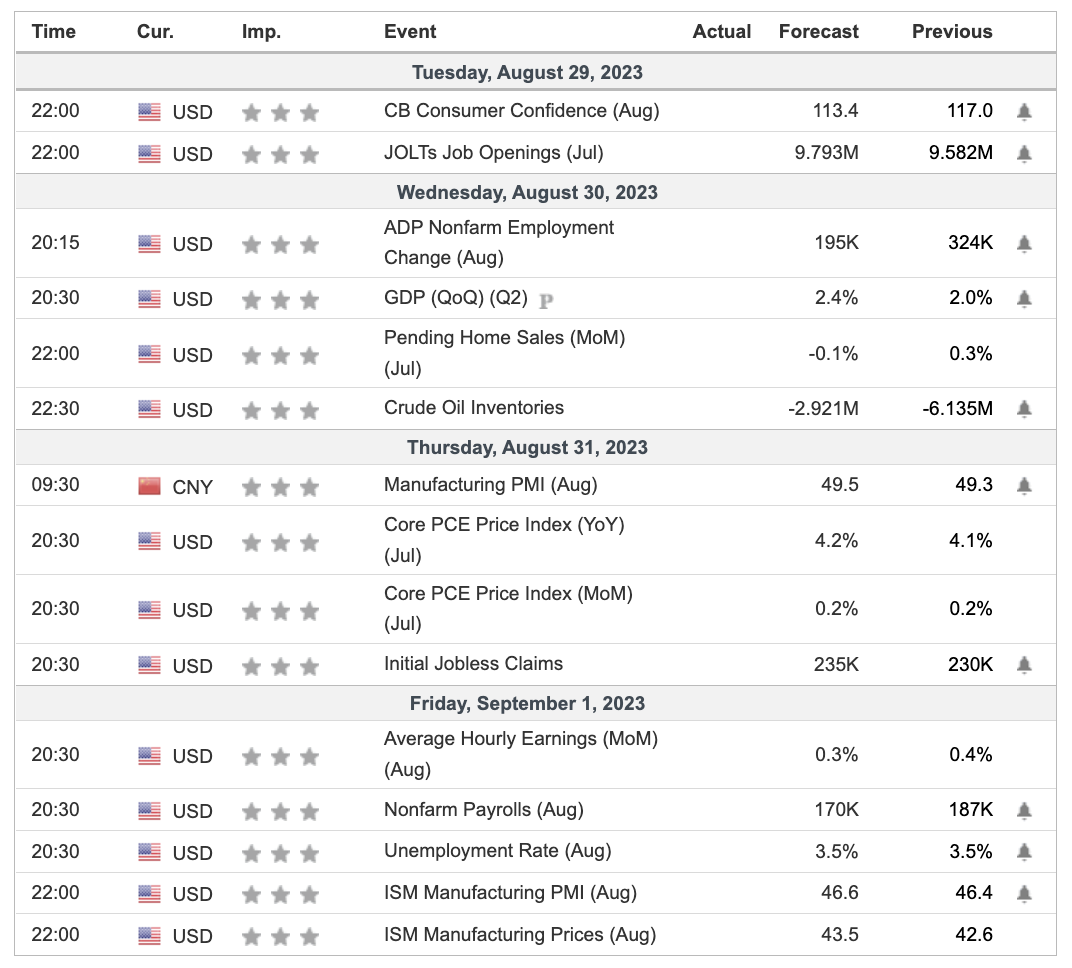Click bell icon for China Manufacturing PMI

coord(1024,486)
